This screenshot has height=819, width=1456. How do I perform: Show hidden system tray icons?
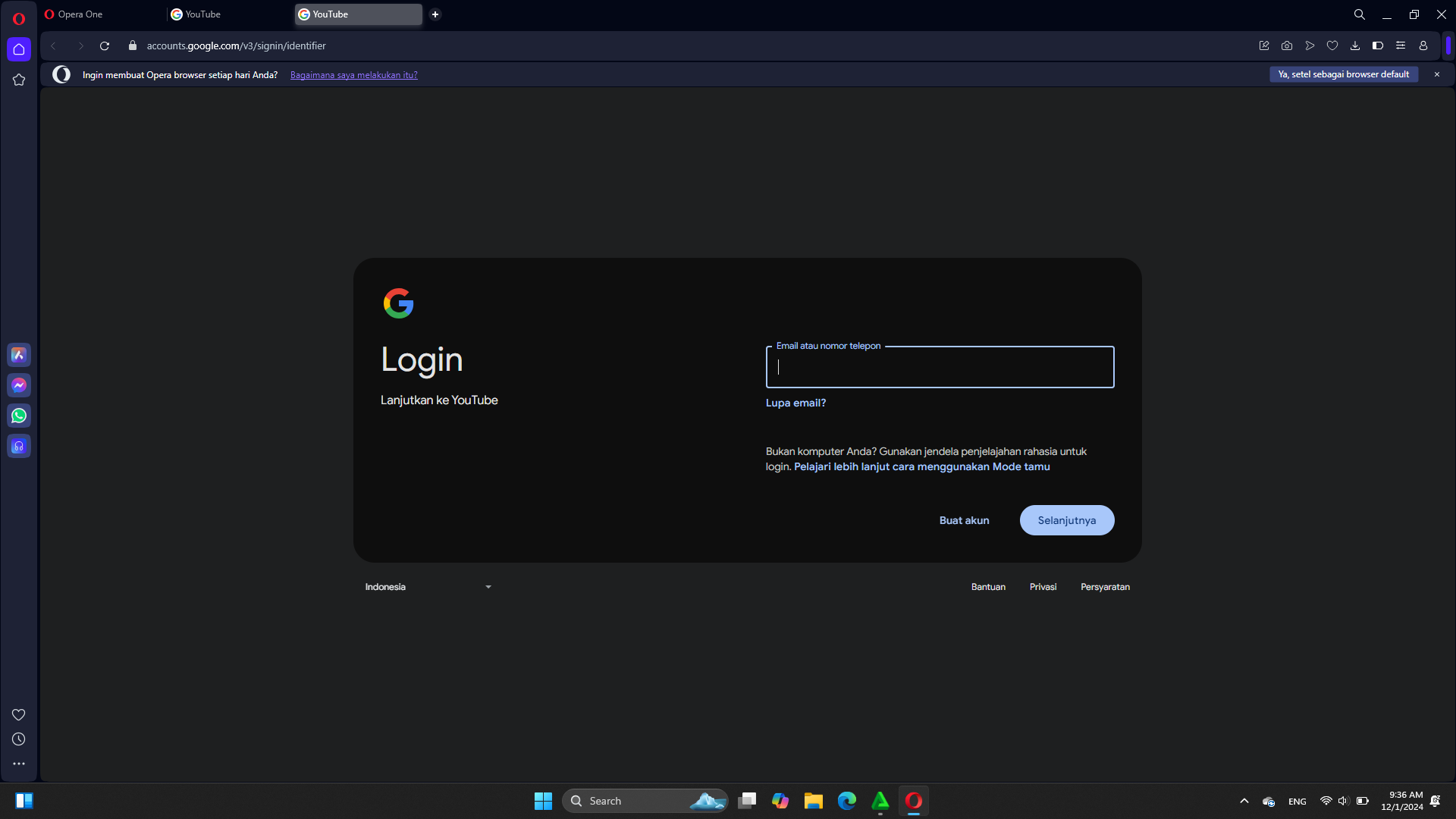[1244, 801]
